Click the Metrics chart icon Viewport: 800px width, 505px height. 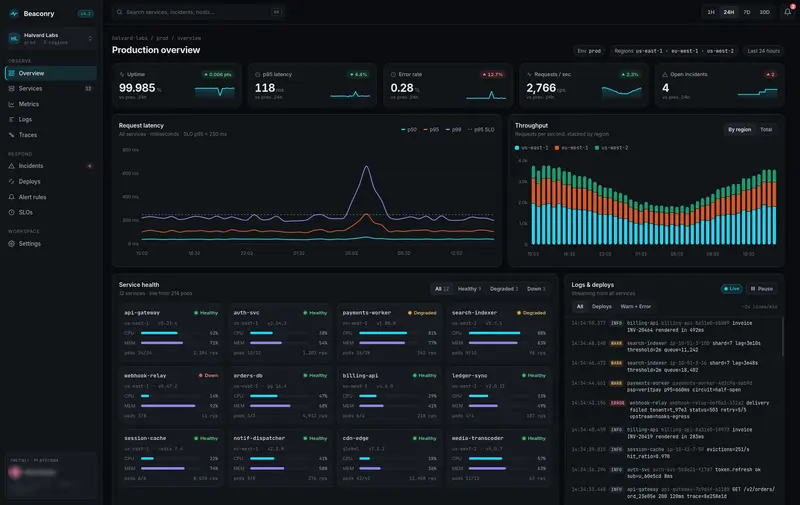pyautogui.click(x=12, y=104)
